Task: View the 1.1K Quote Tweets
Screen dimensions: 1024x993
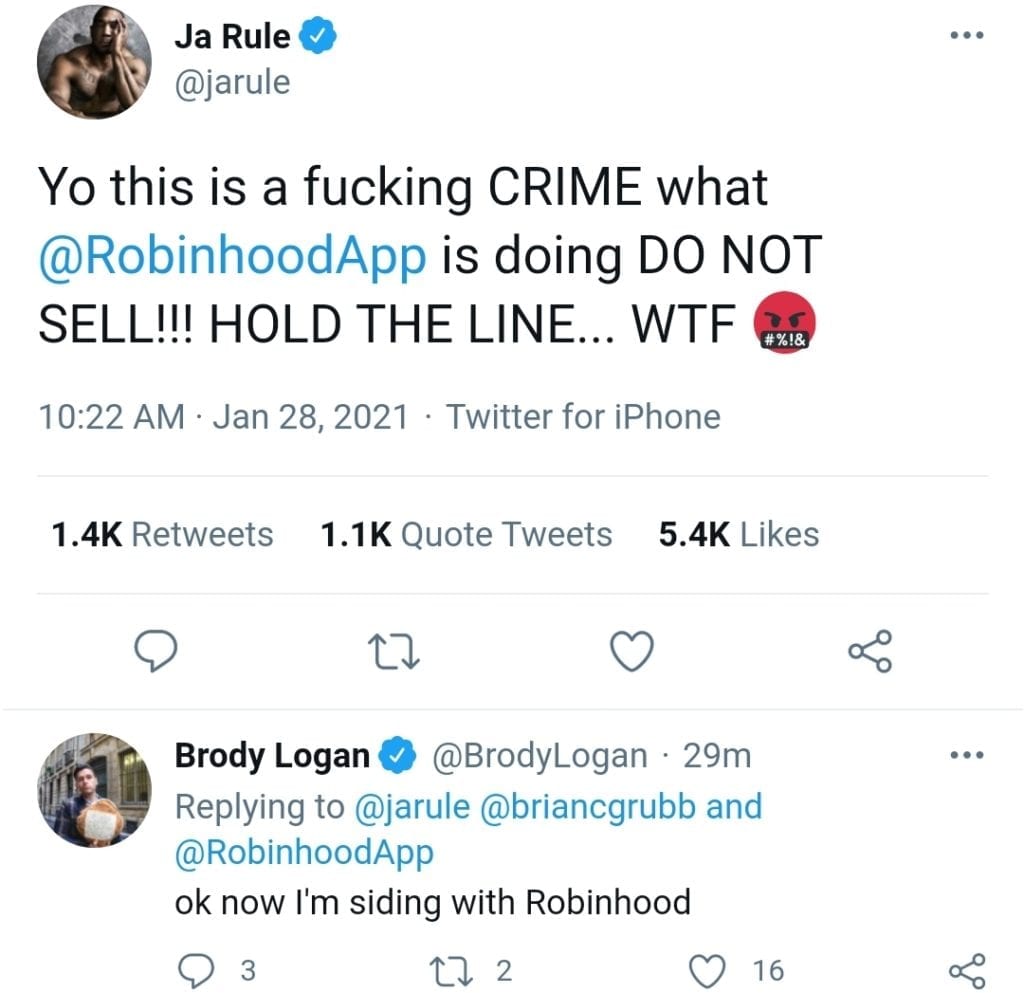Action: coord(466,534)
